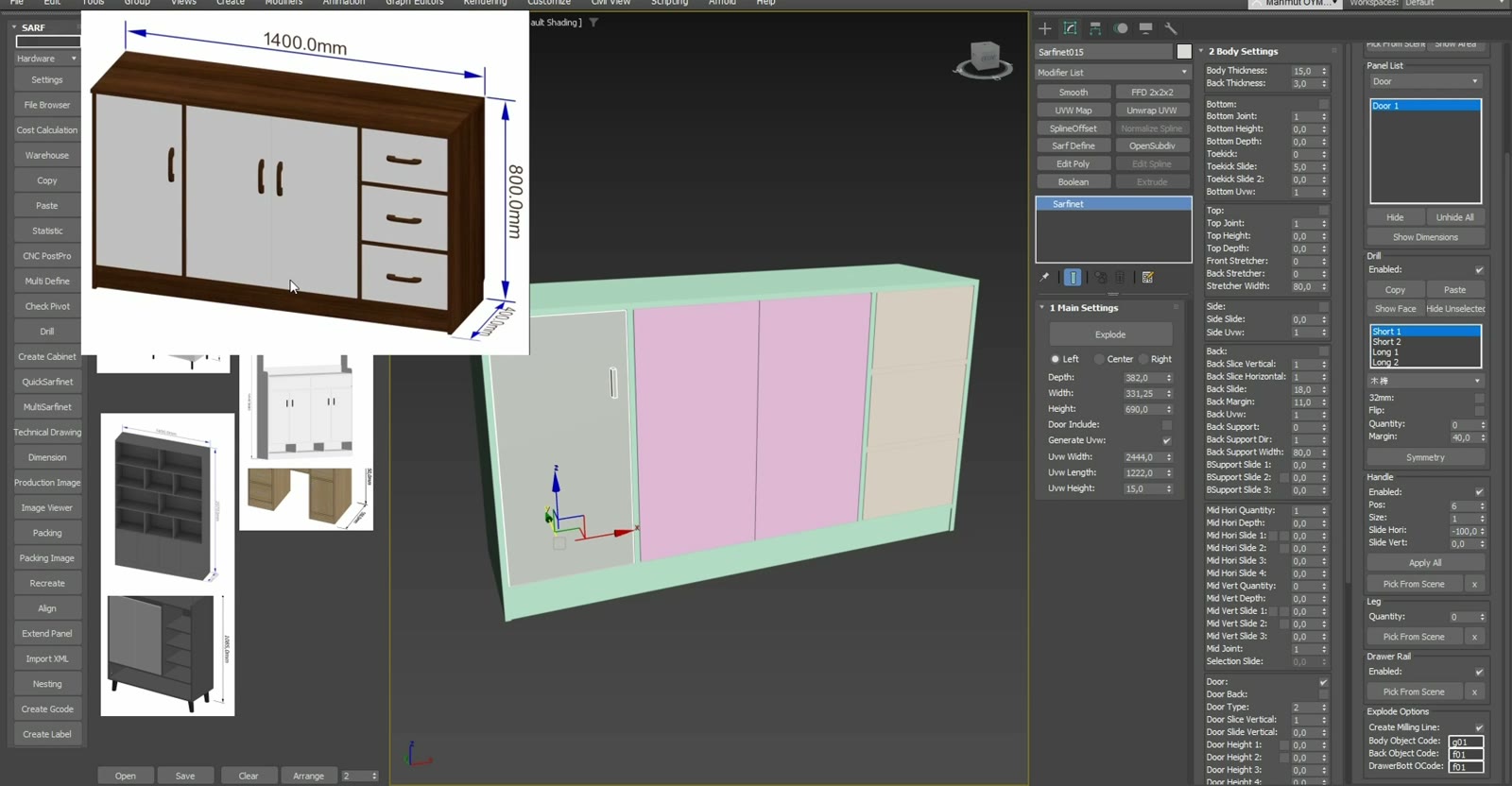
Task: Open the Utilities wrench panel tab
Action: [x=1171, y=28]
